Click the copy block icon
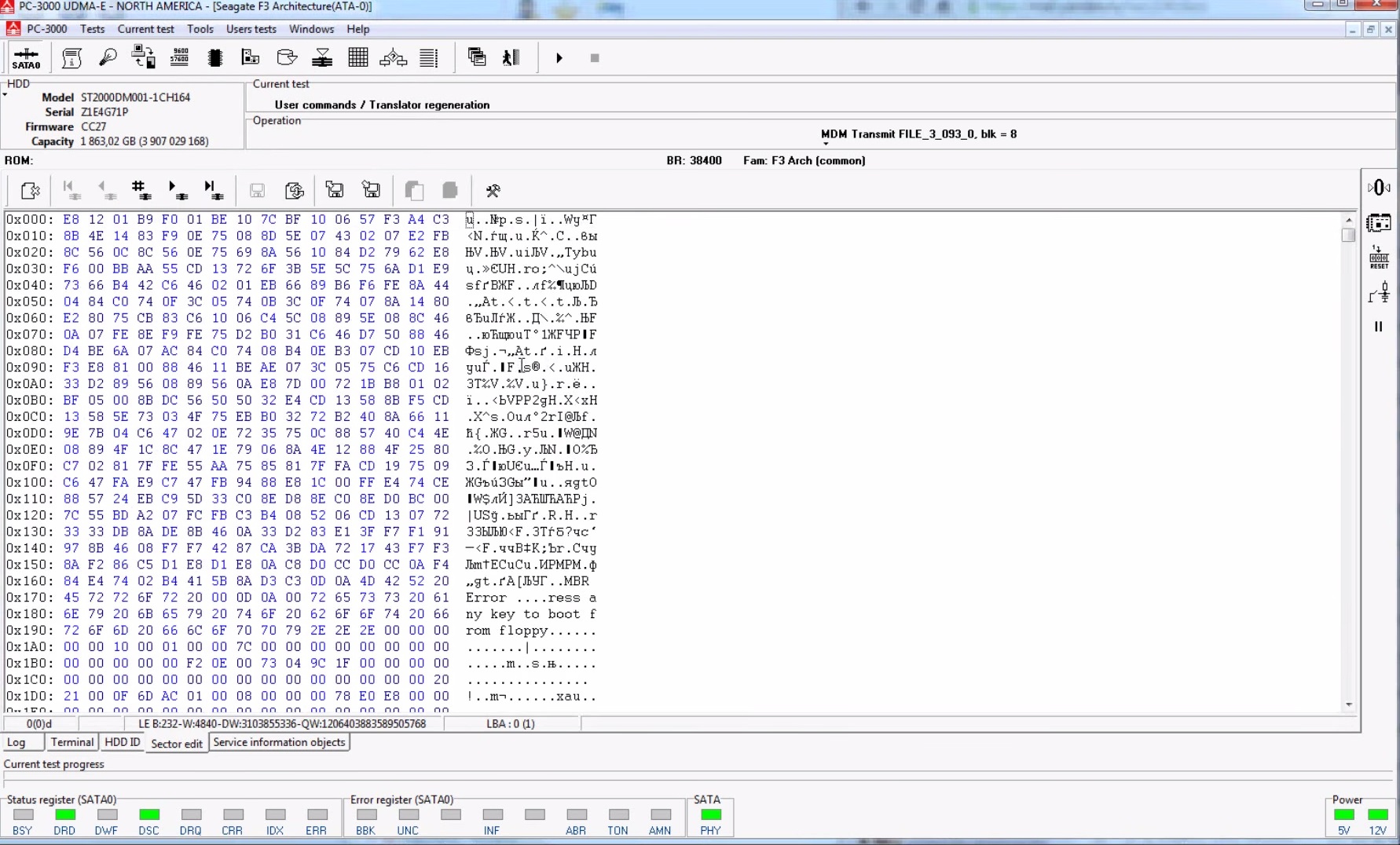Image resolution: width=1400 pixels, height=845 pixels. pos(414,190)
